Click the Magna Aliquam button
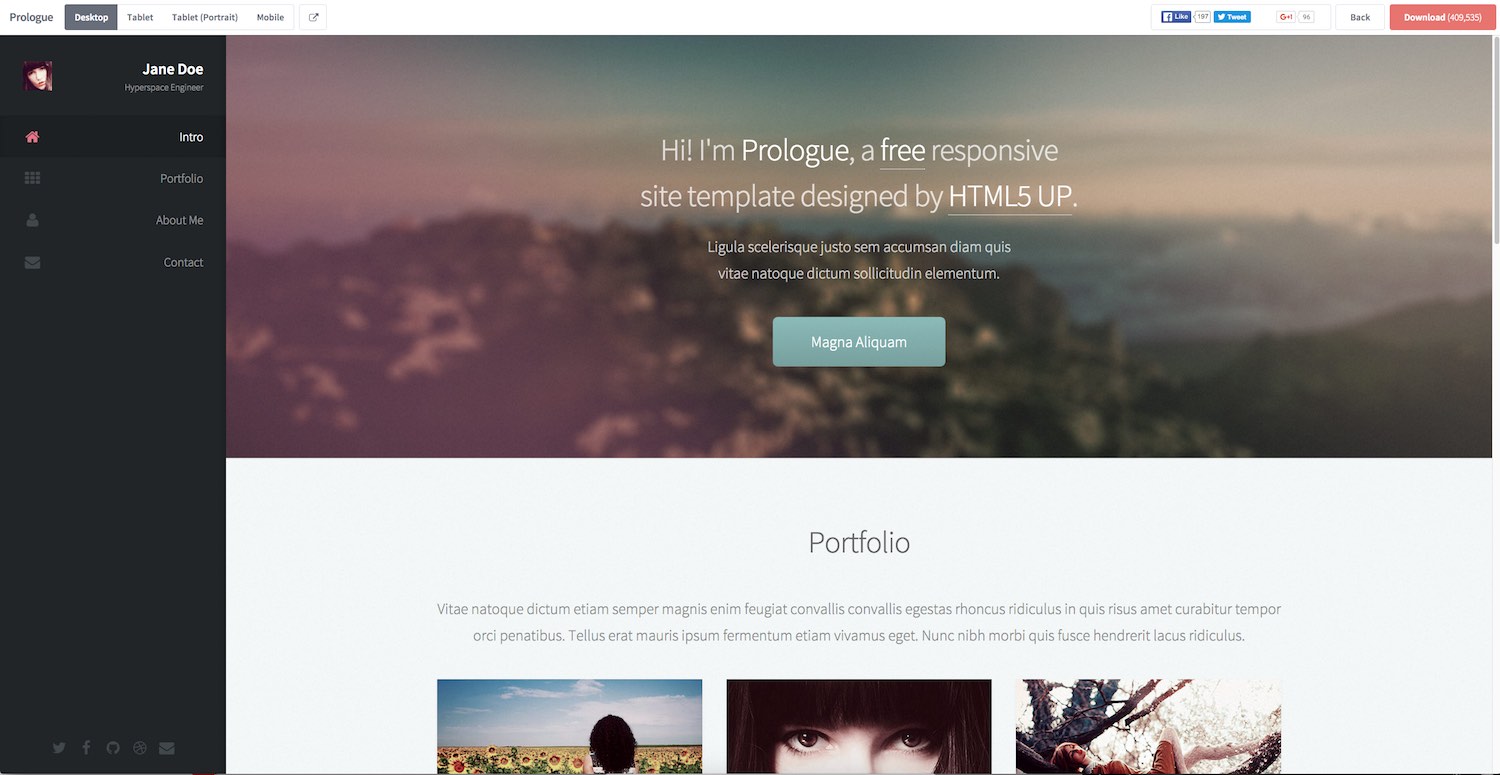This screenshot has height=775, width=1500. coord(859,342)
